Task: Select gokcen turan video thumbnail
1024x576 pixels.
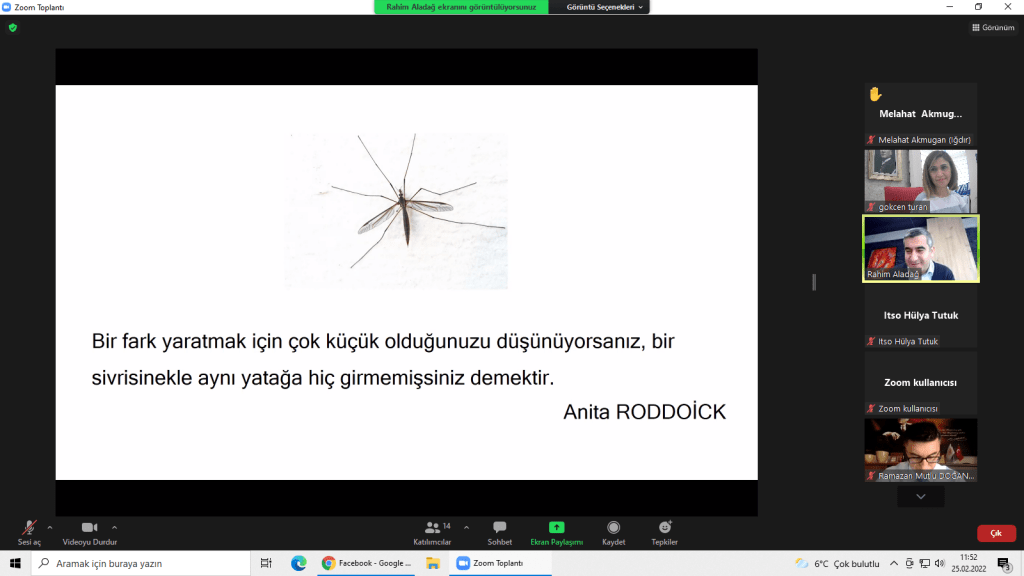Action: tap(920, 181)
